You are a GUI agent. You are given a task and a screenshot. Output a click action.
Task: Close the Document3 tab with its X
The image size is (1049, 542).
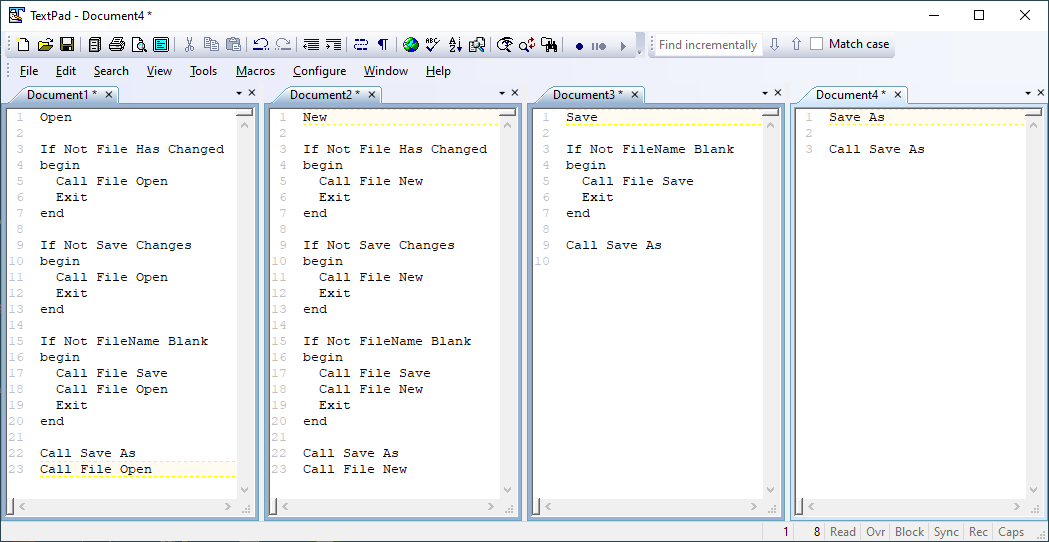pyautogui.click(x=635, y=95)
